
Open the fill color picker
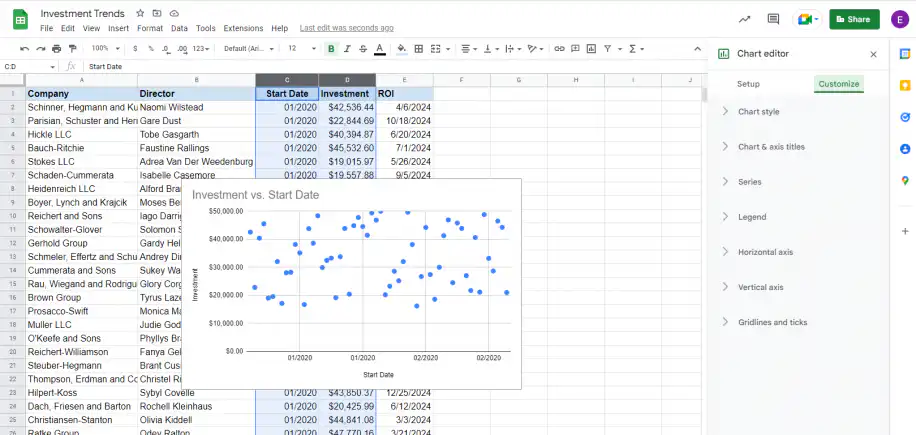tap(401, 49)
